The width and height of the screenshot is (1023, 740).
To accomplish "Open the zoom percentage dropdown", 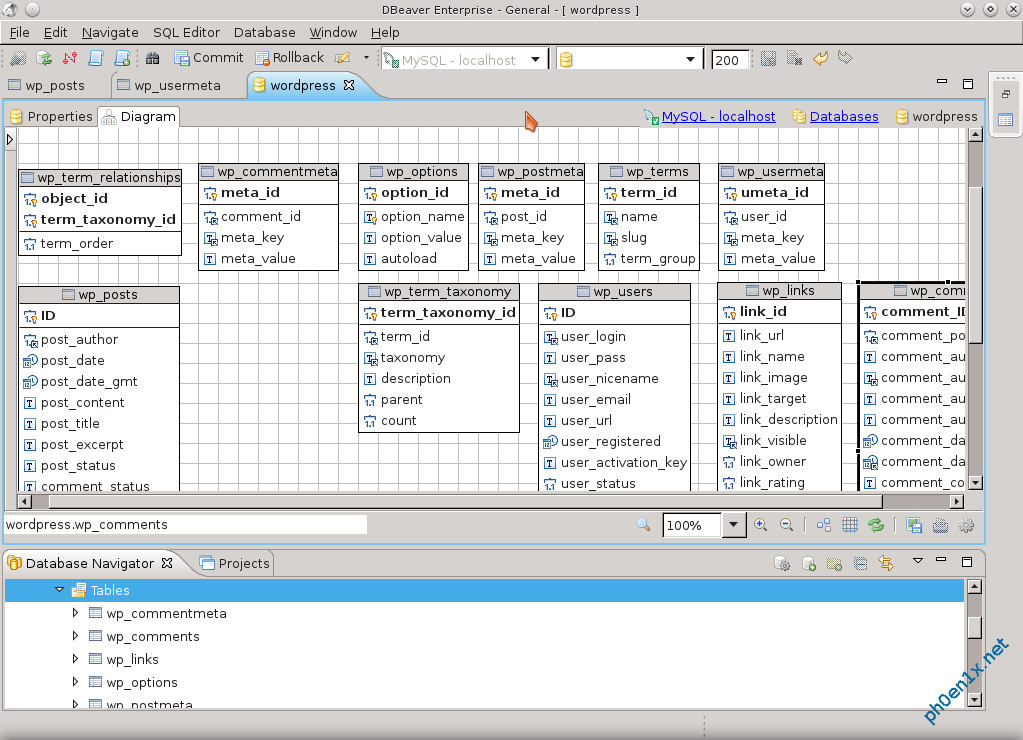I will tap(734, 525).
